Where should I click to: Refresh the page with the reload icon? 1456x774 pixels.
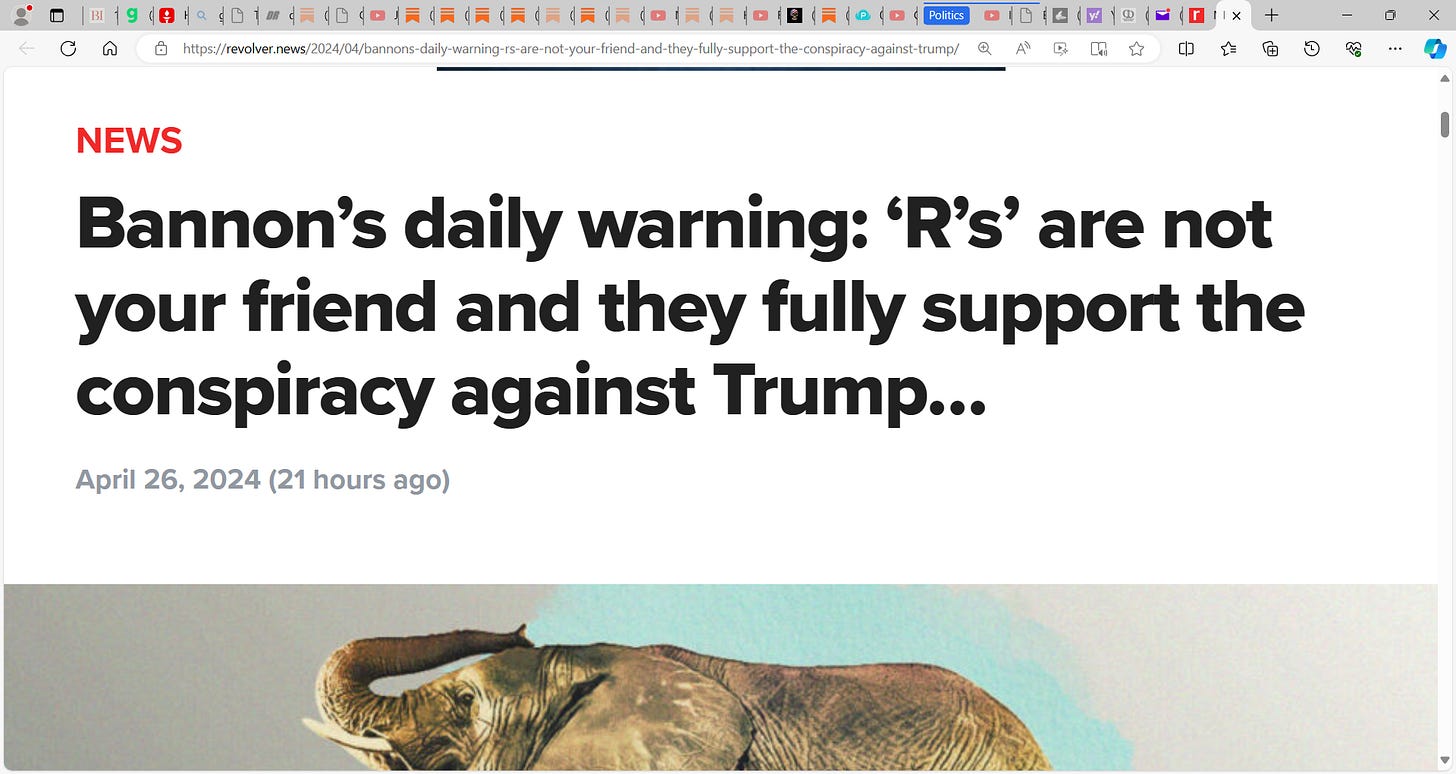click(68, 48)
